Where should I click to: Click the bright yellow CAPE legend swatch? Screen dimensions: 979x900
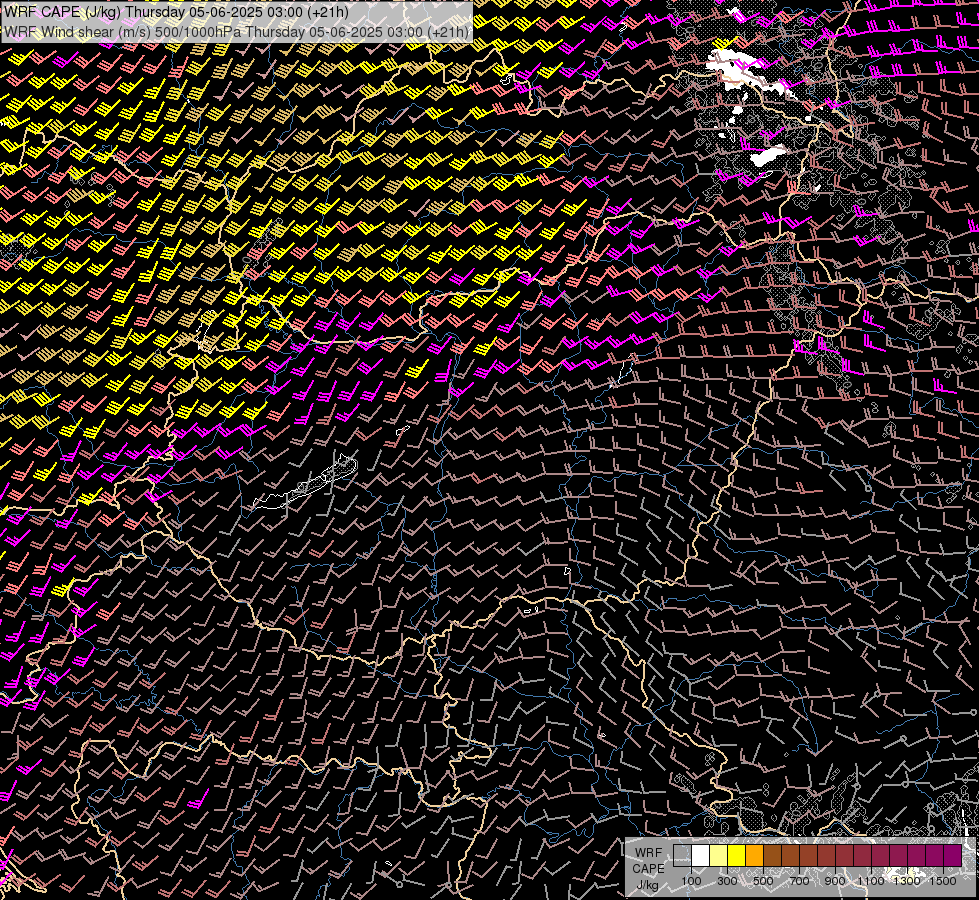737,855
